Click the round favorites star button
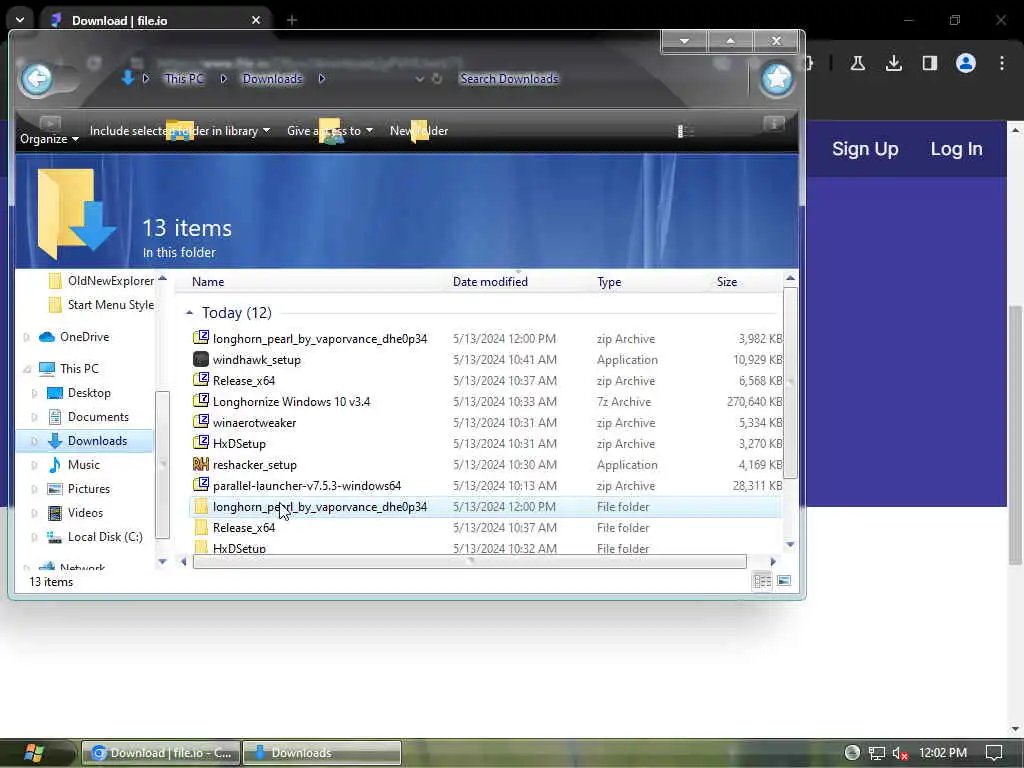This screenshot has height=768, width=1024. (776, 79)
